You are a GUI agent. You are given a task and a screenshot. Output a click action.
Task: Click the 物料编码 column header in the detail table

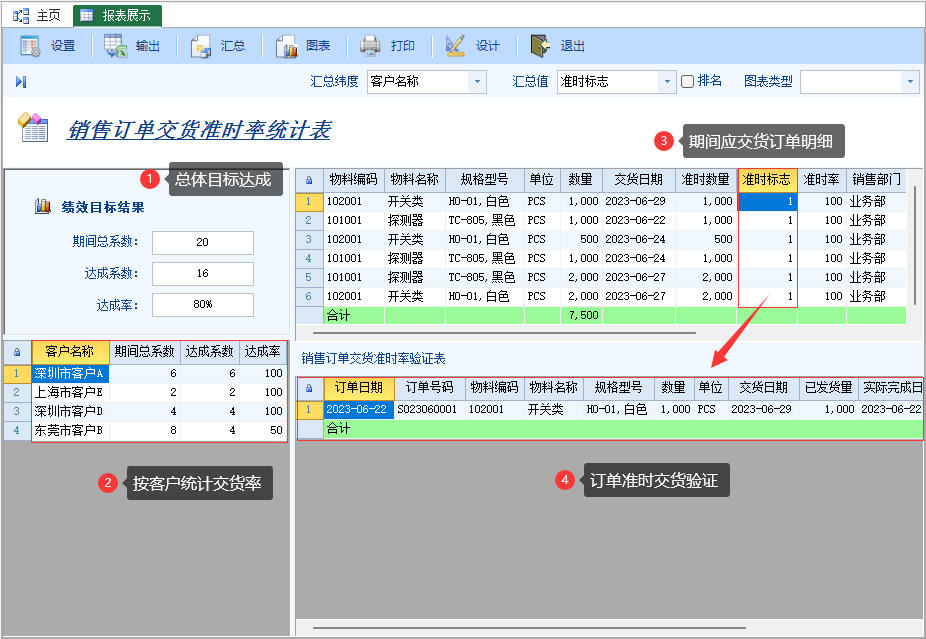354,180
